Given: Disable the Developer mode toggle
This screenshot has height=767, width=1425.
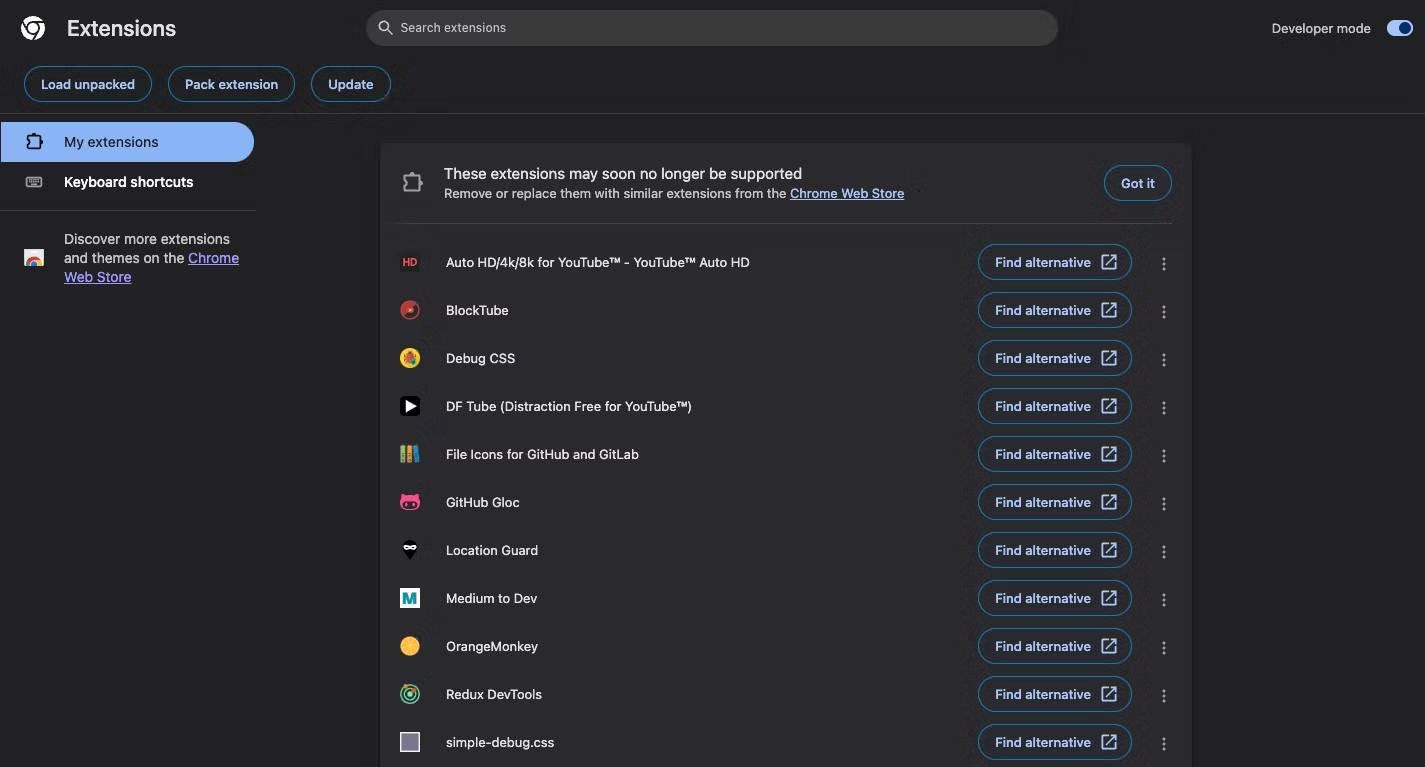Looking at the screenshot, I should pyautogui.click(x=1399, y=28).
